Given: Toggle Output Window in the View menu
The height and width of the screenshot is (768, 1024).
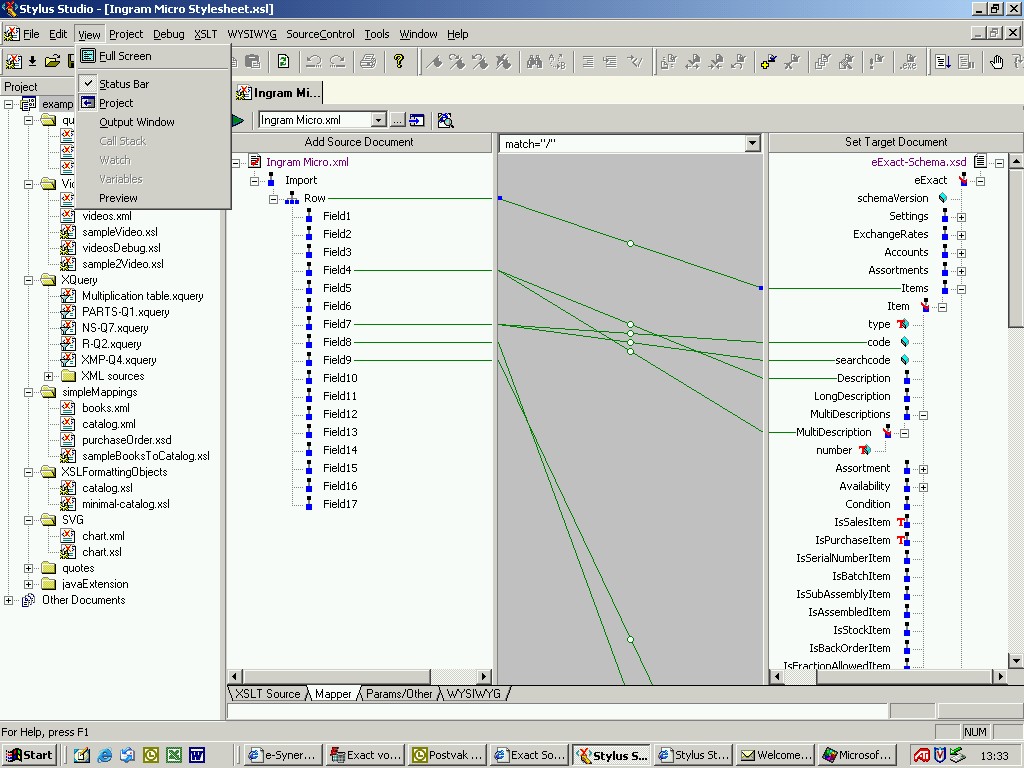Looking at the screenshot, I should [x=136, y=121].
